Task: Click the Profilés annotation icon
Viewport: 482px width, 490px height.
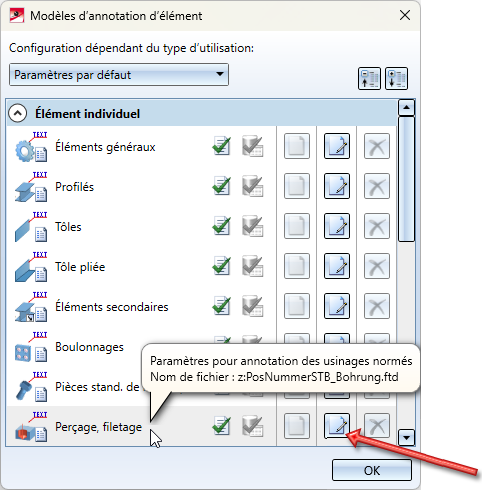Action: [31, 187]
